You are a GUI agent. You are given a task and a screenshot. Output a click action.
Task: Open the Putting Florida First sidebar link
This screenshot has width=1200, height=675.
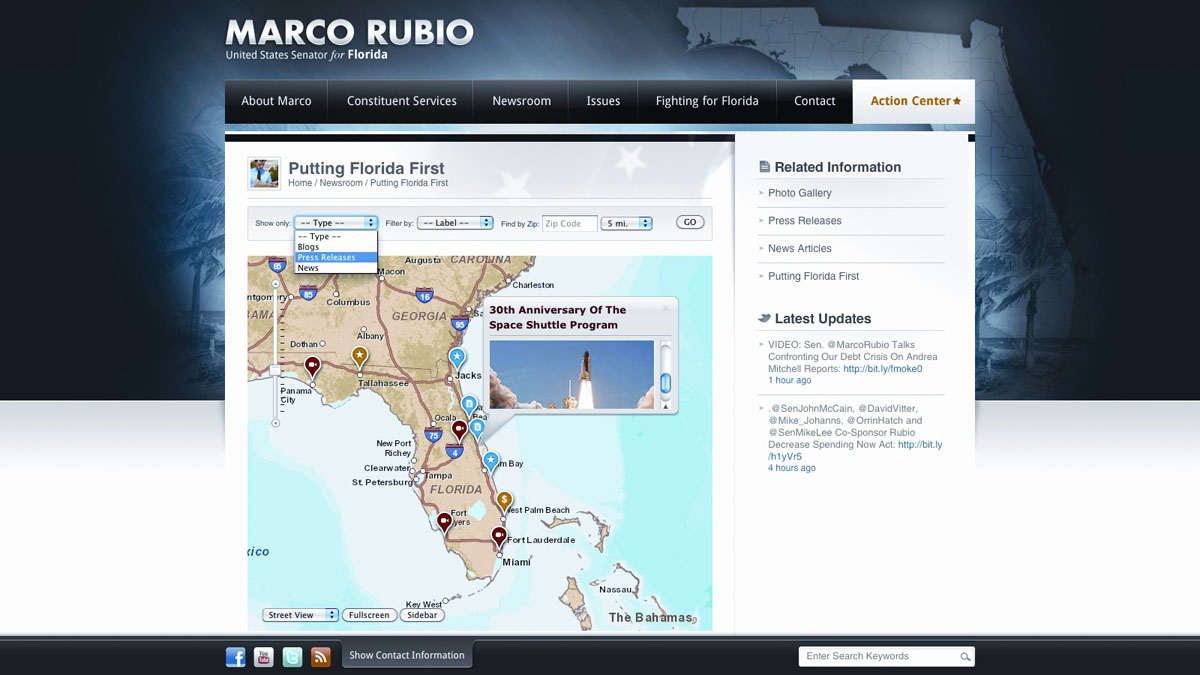tap(814, 276)
